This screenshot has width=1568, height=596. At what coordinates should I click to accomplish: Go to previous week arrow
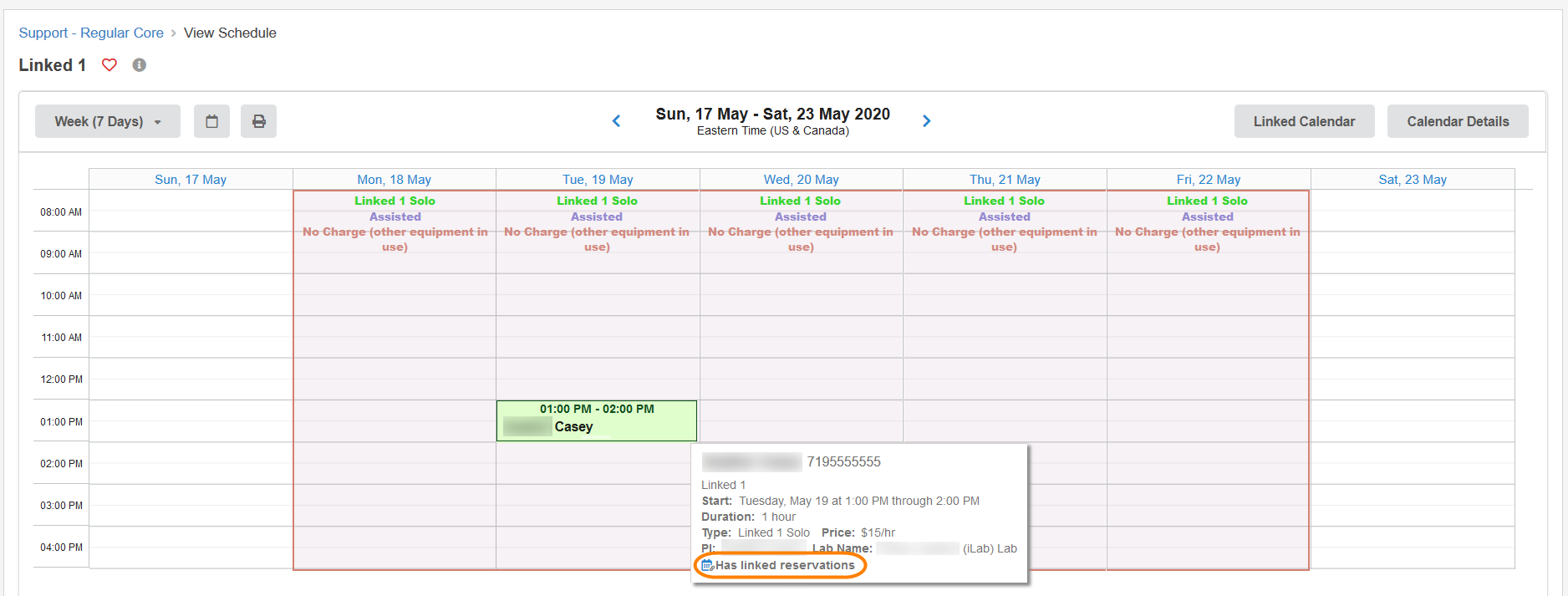tap(617, 121)
